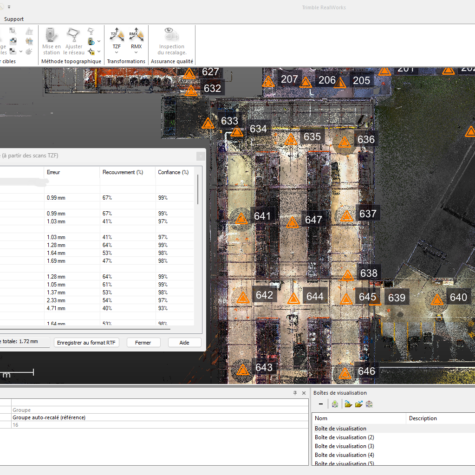
Task: Select Boîte de visualisation (3) row
Action: tap(393, 446)
